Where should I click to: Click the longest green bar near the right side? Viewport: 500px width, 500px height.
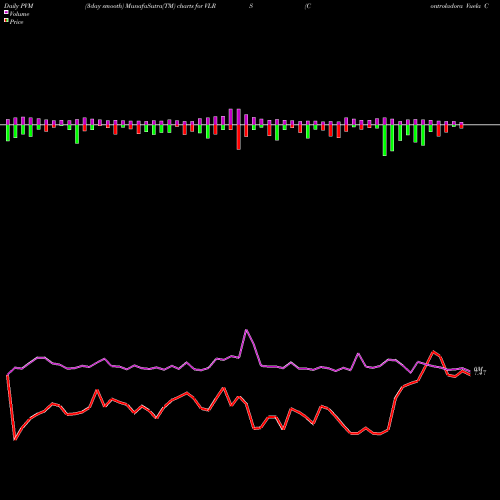pyautogui.click(x=385, y=140)
